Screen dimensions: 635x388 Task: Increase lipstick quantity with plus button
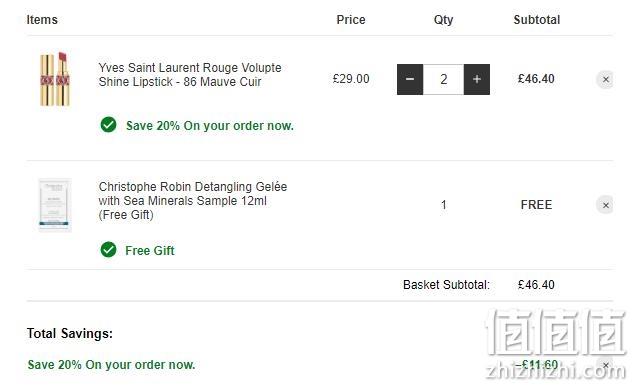click(x=477, y=79)
